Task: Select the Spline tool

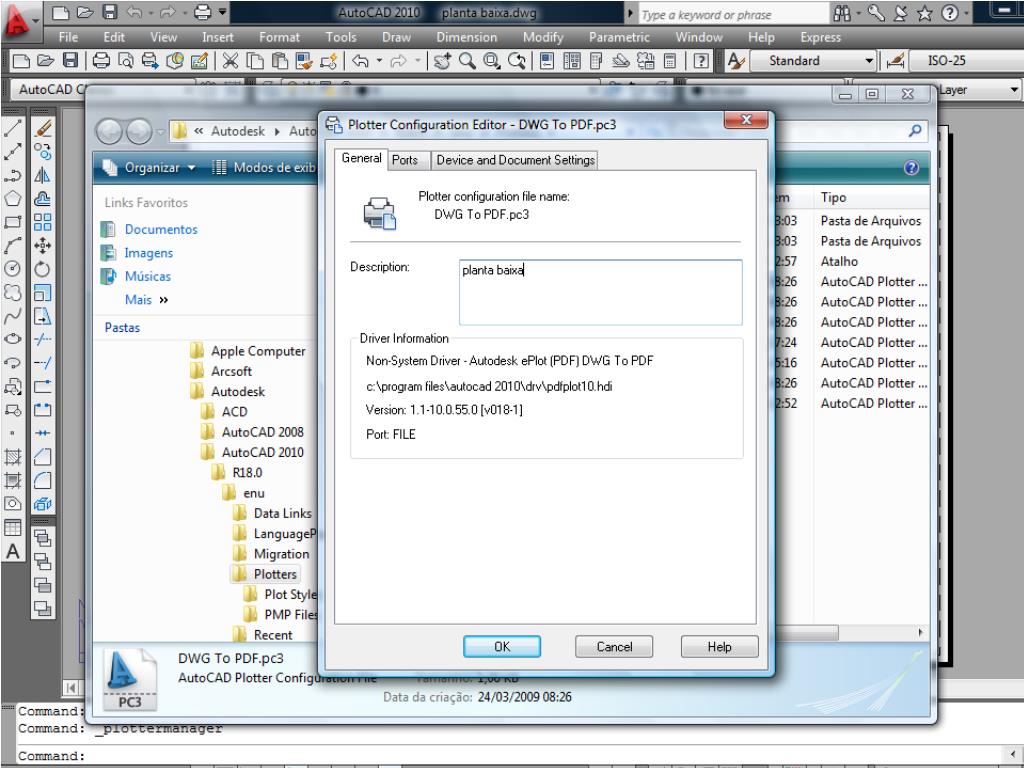Action: (12, 316)
